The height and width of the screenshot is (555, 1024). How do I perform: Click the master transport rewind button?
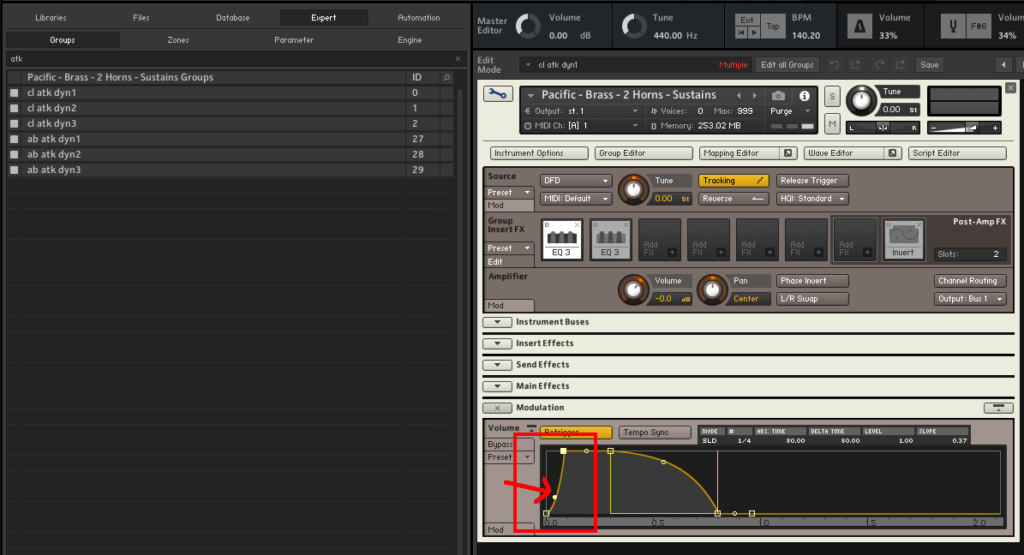pyautogui.click(x=741, y=32)
